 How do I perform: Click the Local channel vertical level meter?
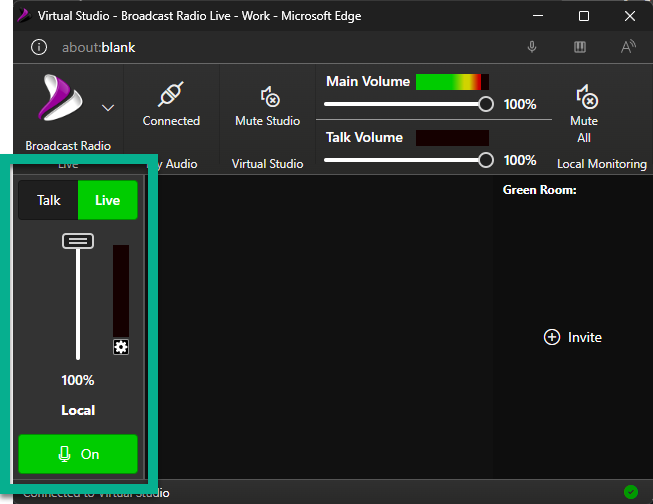coord(121,291)
